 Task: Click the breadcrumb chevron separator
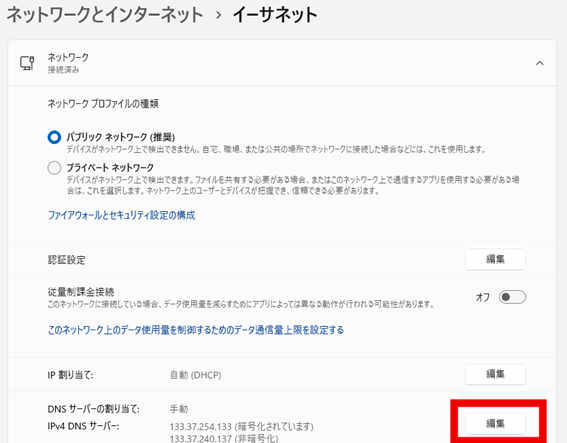[x=218, y=15]
